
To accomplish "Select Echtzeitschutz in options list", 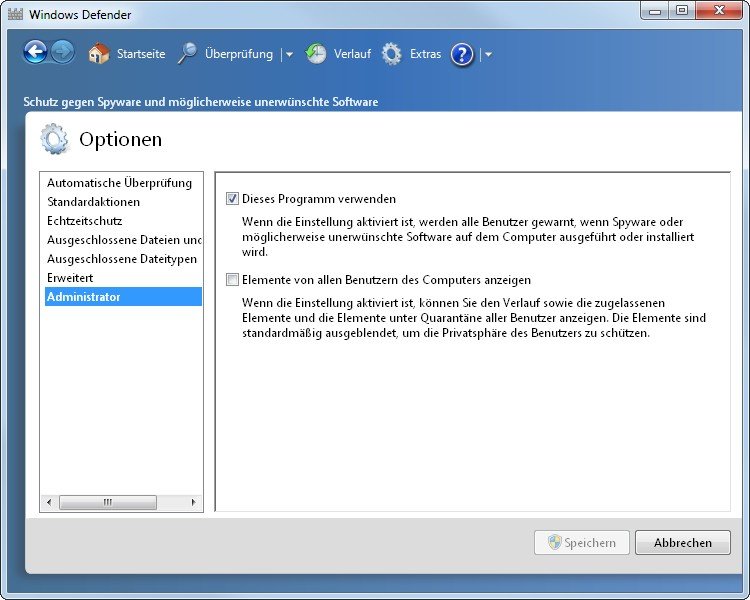I will (x=123, y=221).
